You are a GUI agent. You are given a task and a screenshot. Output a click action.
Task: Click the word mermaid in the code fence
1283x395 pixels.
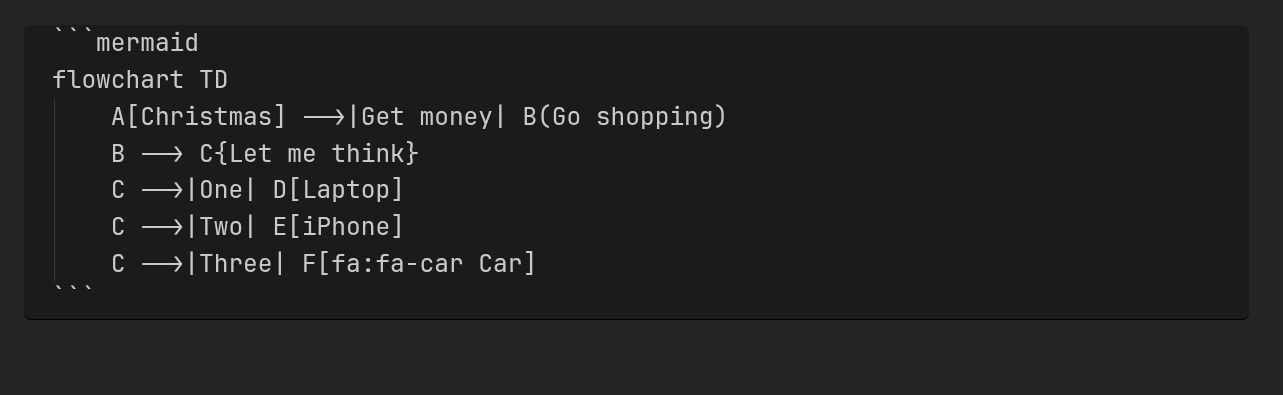147,43
